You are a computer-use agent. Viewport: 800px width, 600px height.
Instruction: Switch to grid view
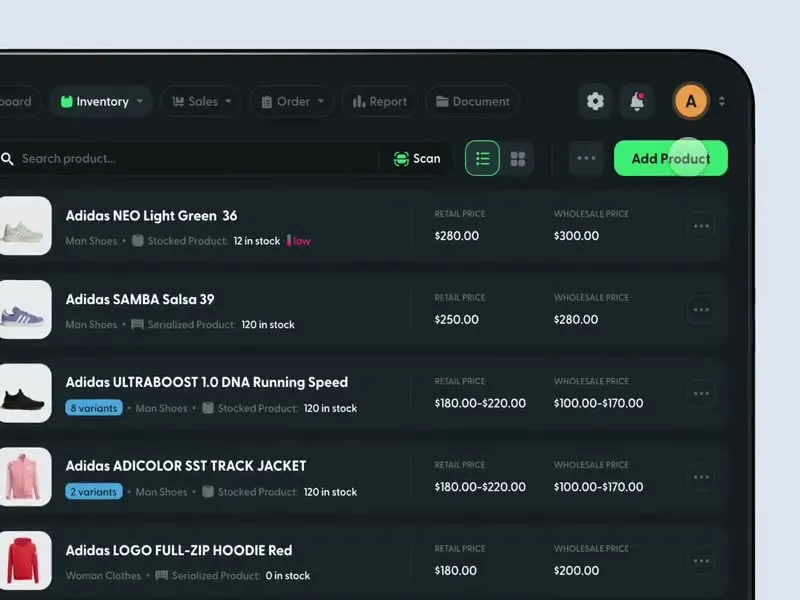(x=518, y=159)
